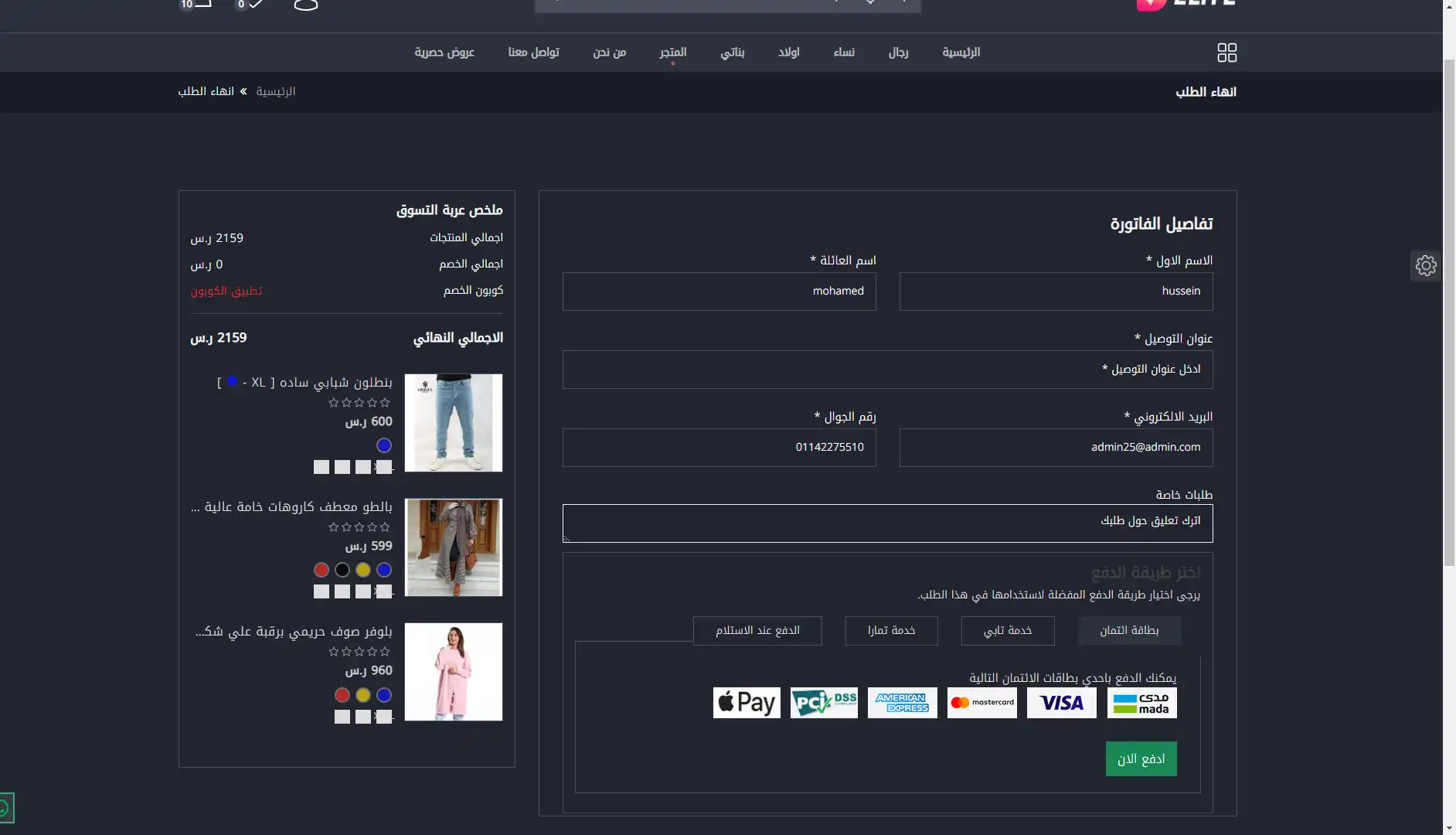
Task: Open the المتجر menu item
Action: [x=673, y=53]
